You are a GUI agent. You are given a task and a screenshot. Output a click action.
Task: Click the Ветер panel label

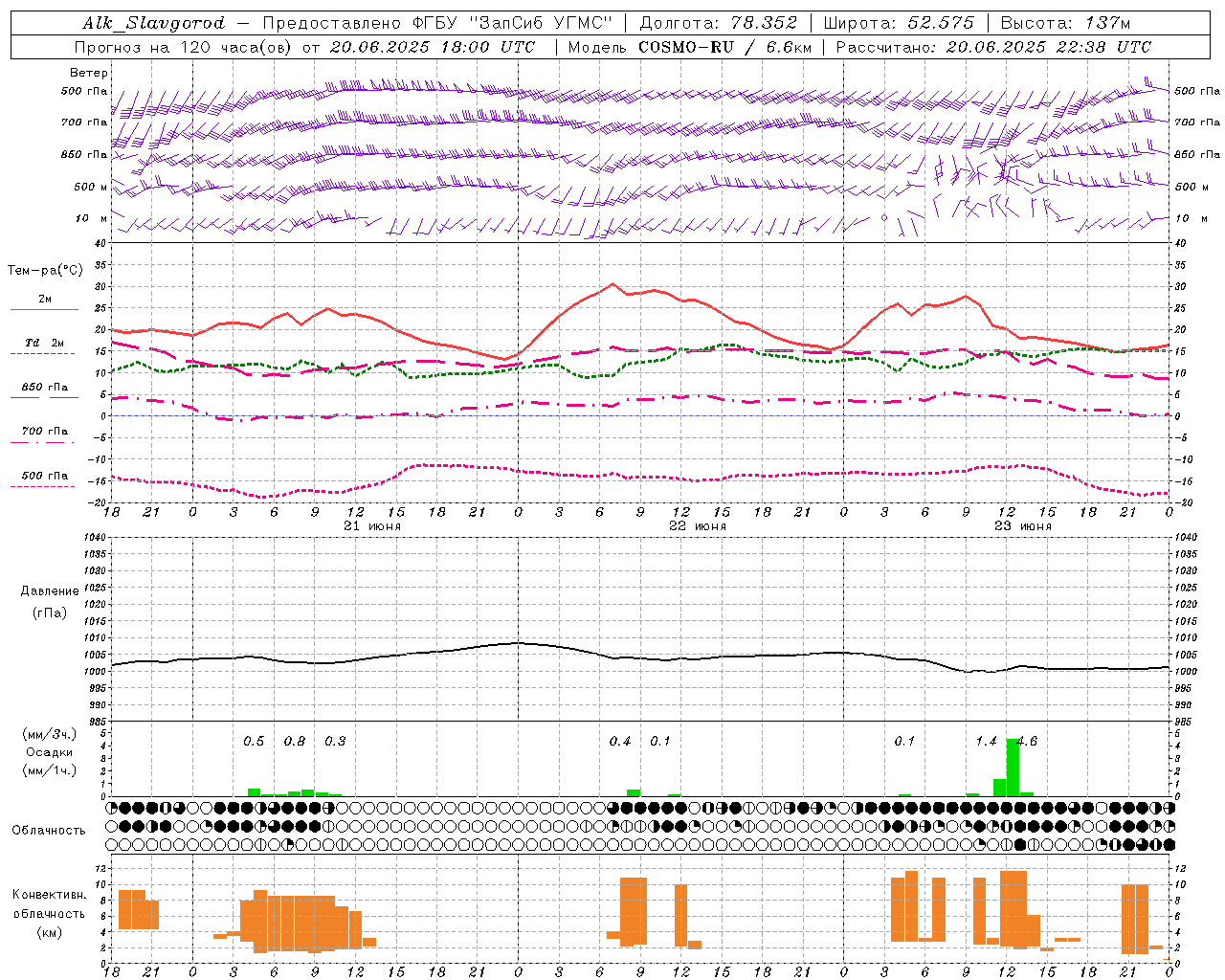point(89,73)
